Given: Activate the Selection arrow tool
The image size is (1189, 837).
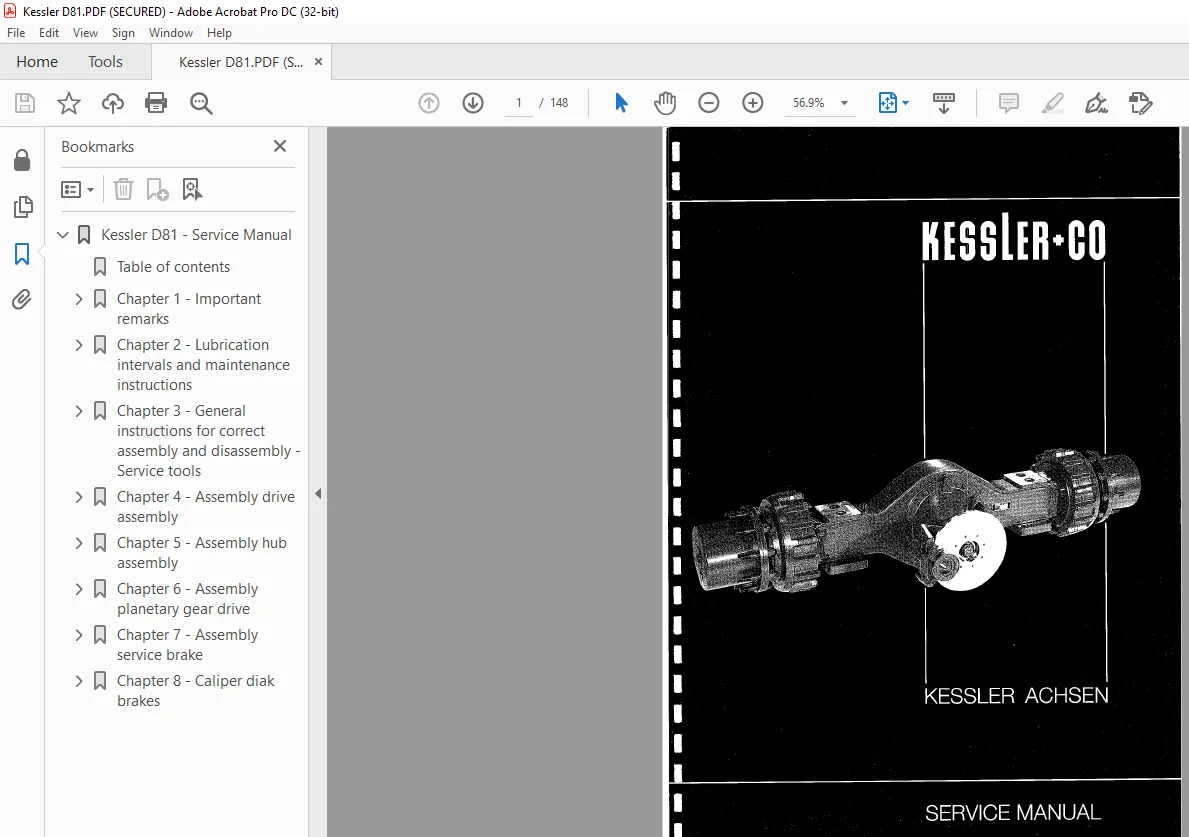Looking at the screenshot, I should pyautogui.click(x=621, y=103).
